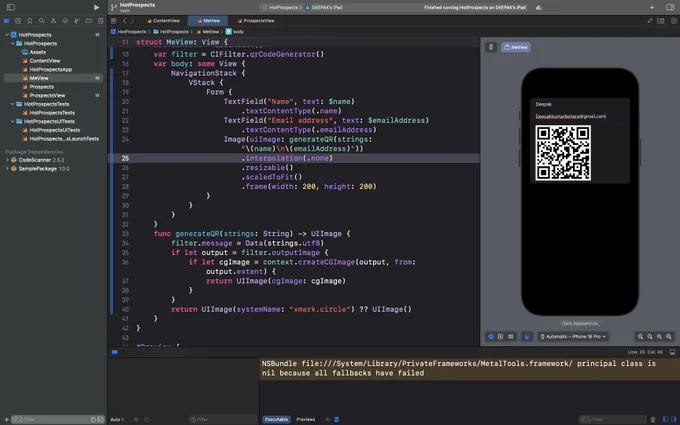Viewport: 680px width, 425px height.
Task: Toggle the inspectors panel on the right
Action: coord(670,7)
